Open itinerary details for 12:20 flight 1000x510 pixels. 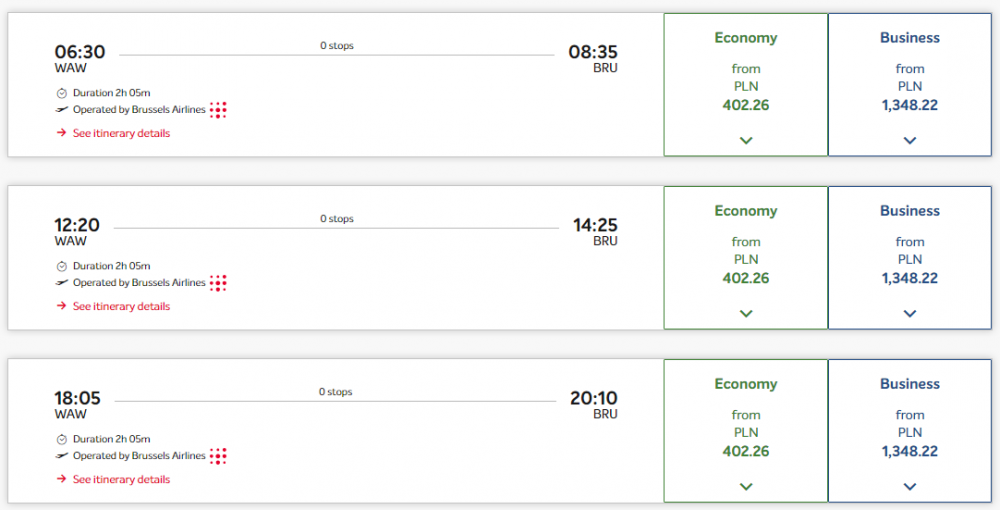pyautogui.click(x=121, y=307)
